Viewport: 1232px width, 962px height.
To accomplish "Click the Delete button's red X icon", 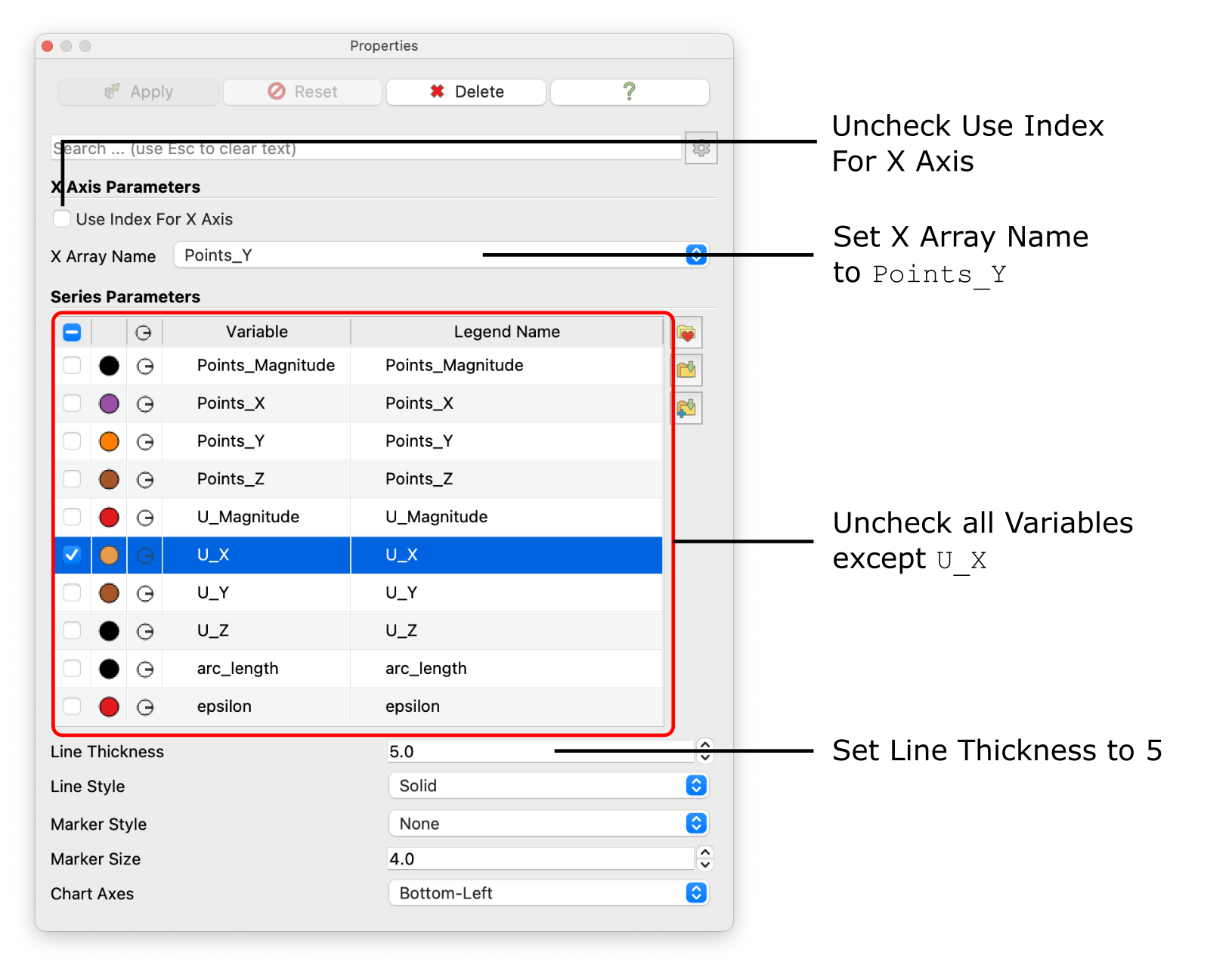I will 437,91.
